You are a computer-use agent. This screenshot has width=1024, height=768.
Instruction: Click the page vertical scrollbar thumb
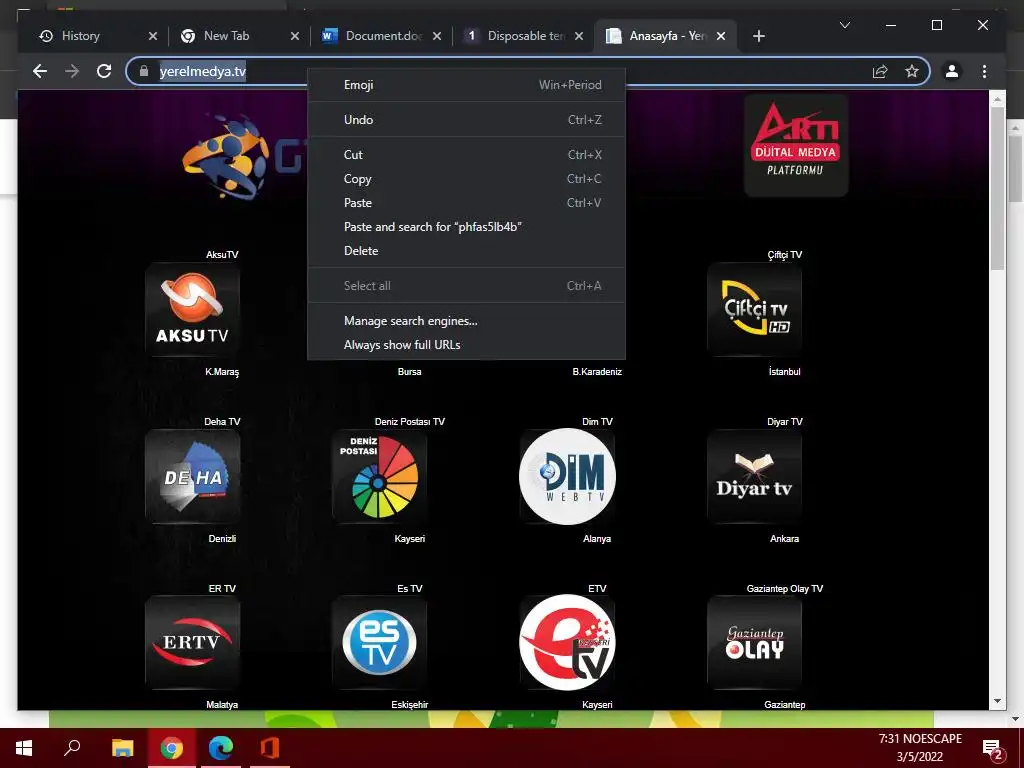(997, 188)
